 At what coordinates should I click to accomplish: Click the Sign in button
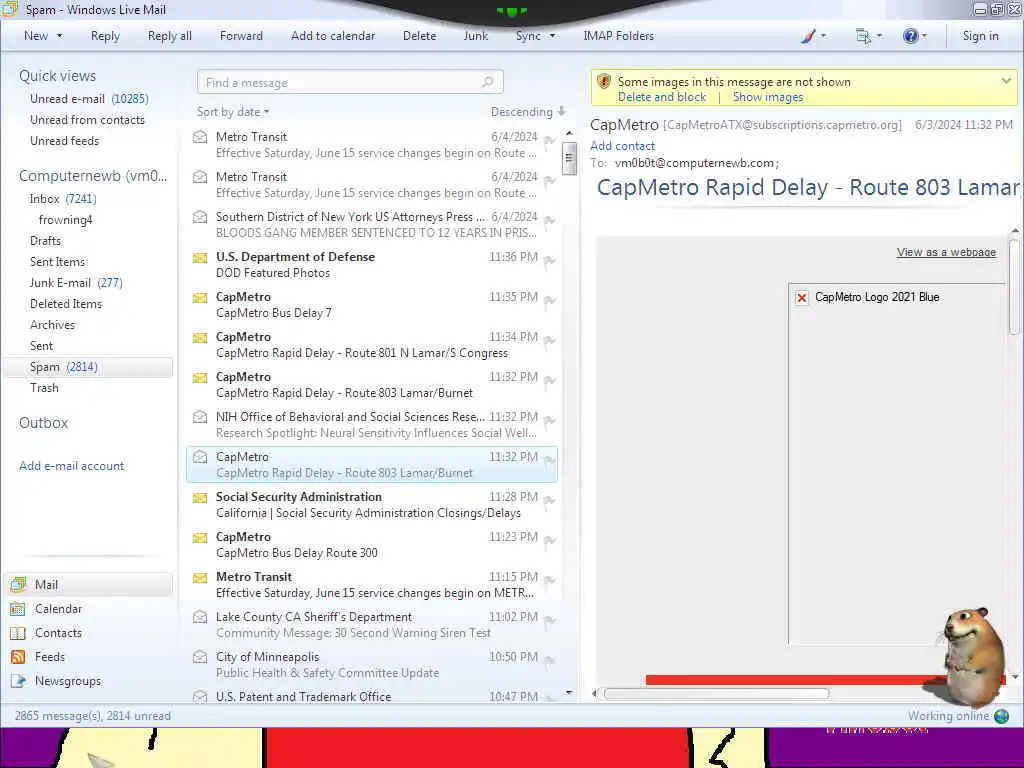pos(980,36)
